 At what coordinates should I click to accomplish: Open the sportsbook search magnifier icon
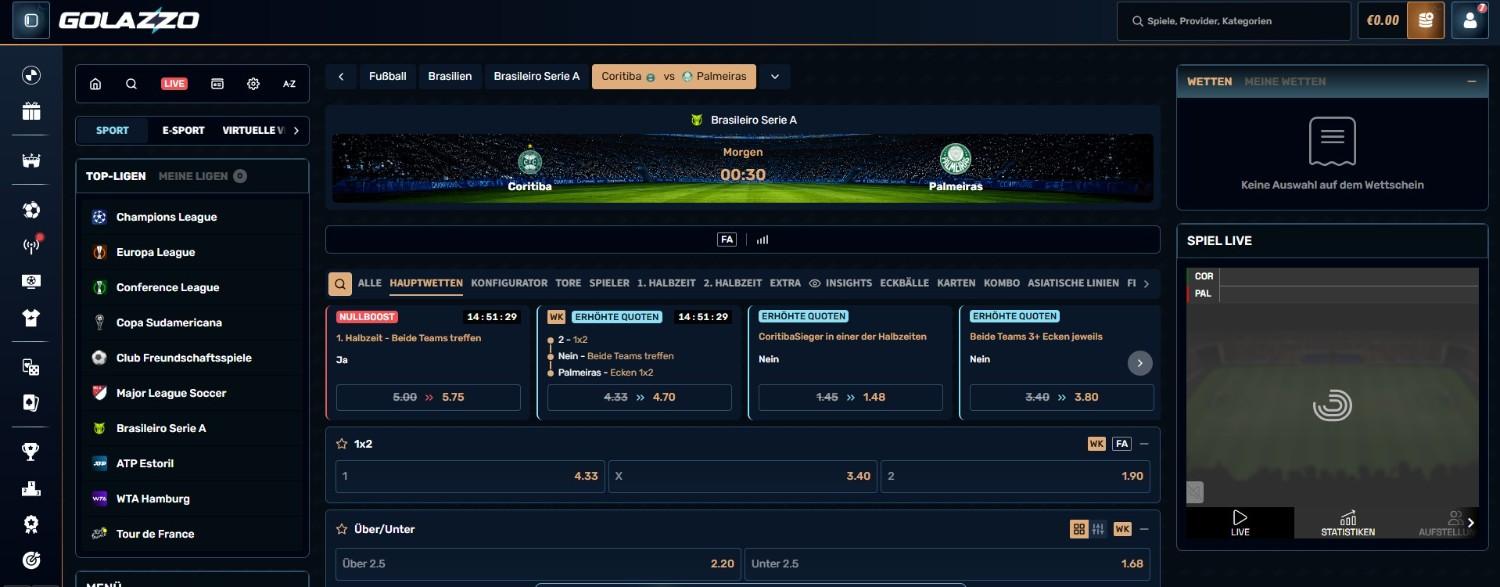pos(131,84)
